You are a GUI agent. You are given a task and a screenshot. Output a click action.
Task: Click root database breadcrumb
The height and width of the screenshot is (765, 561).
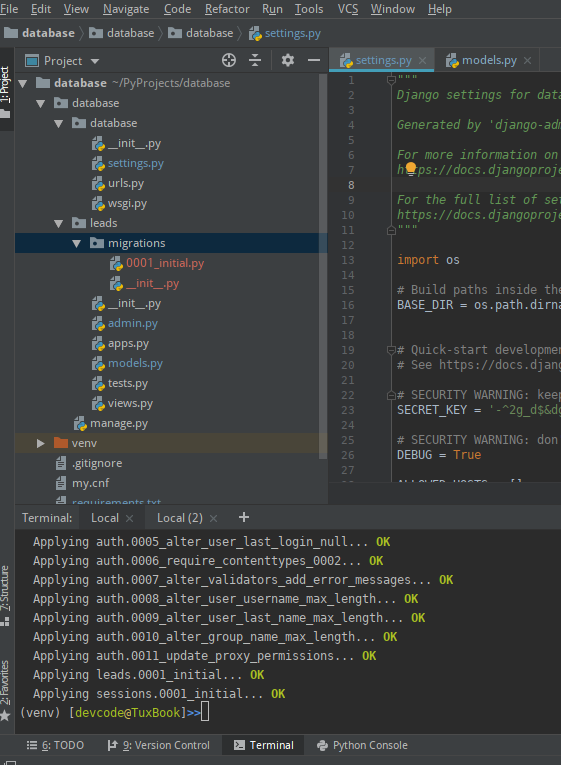coord(39,33)
